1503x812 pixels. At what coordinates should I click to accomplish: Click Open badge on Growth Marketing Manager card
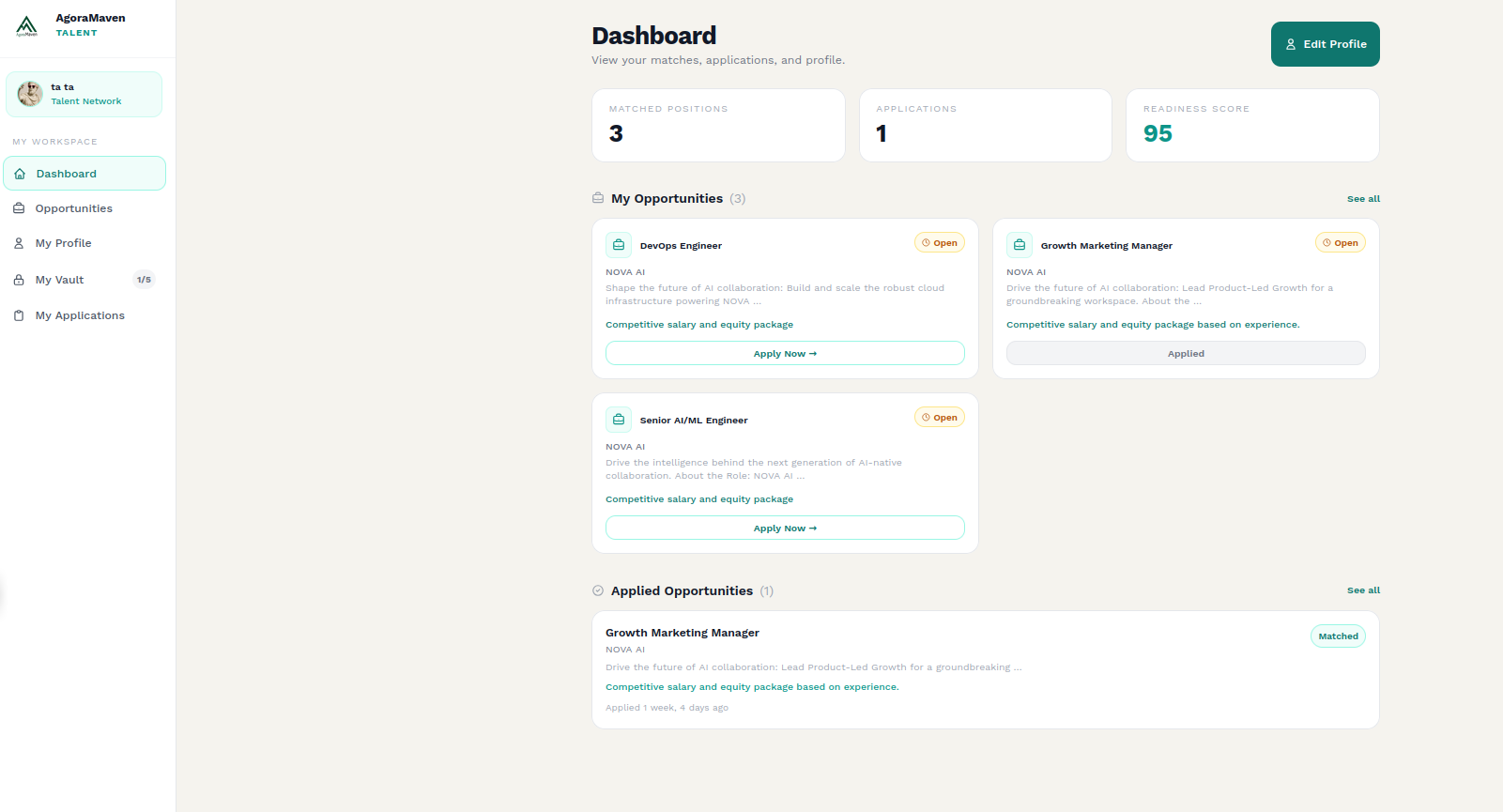pyautogui.click(x=1341, y=243)
